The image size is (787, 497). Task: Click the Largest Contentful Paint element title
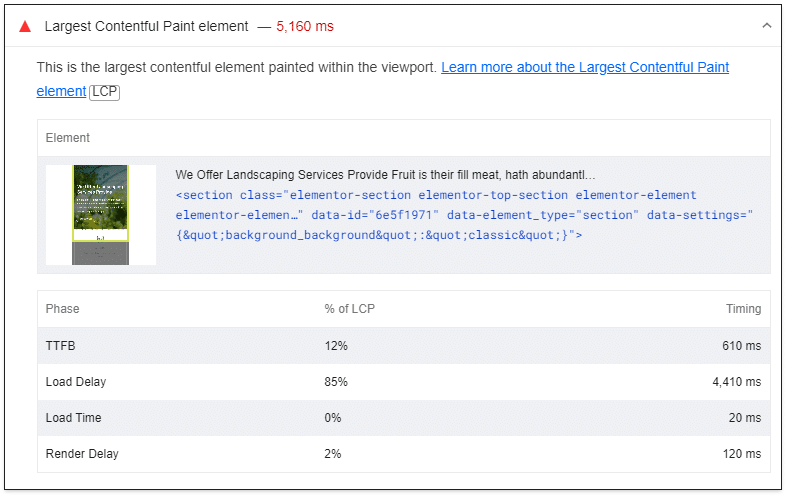(146, 26)
